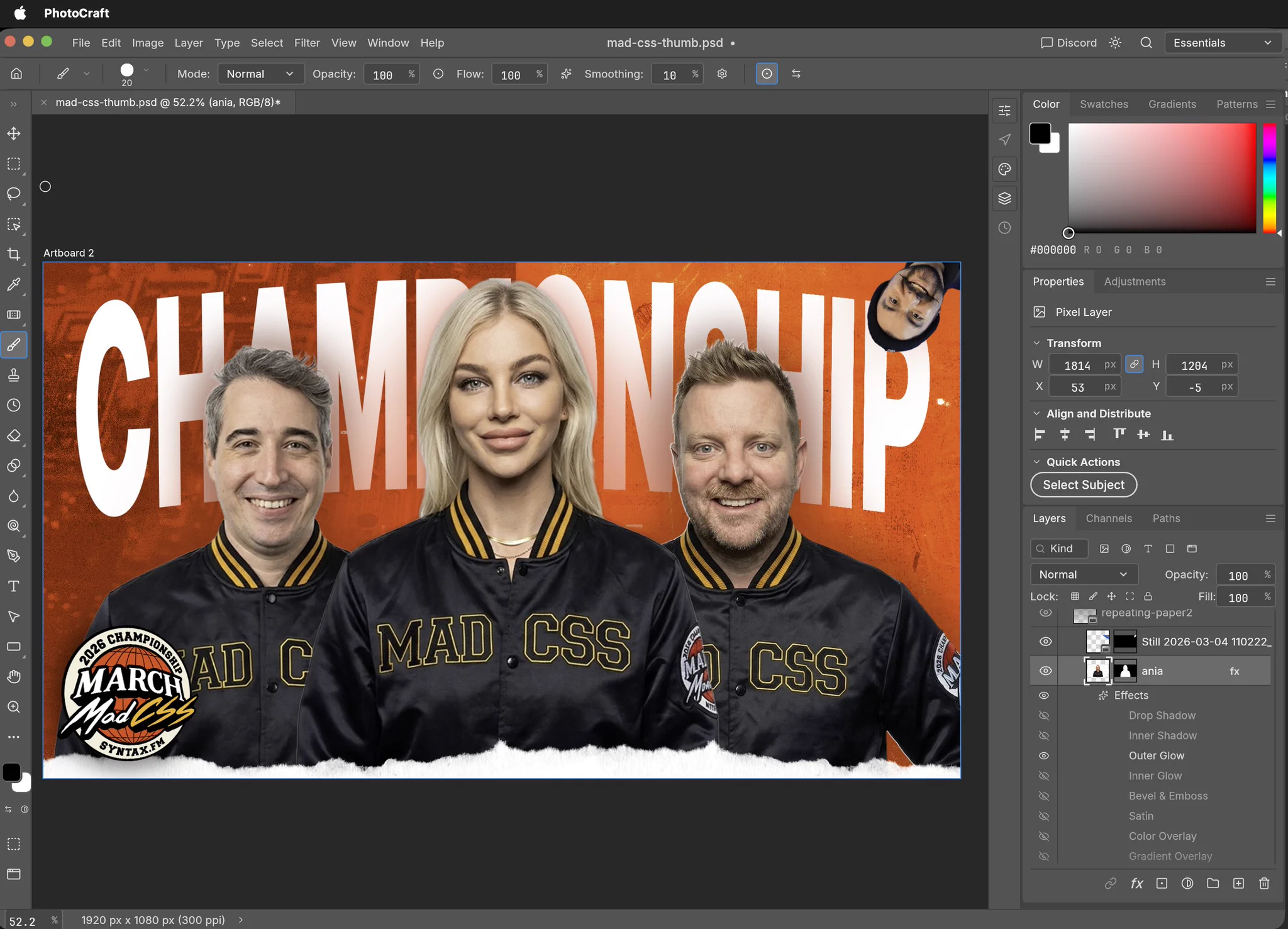Select the Type tool
This screenshot has height=929, width=1288.
14,586
